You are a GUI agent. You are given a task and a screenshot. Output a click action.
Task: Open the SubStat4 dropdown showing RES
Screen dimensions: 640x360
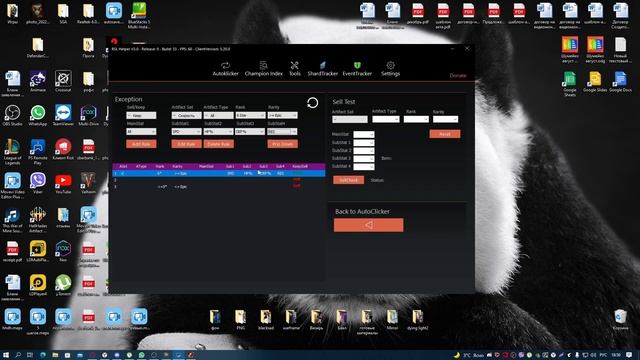click(x=282, y=131)
